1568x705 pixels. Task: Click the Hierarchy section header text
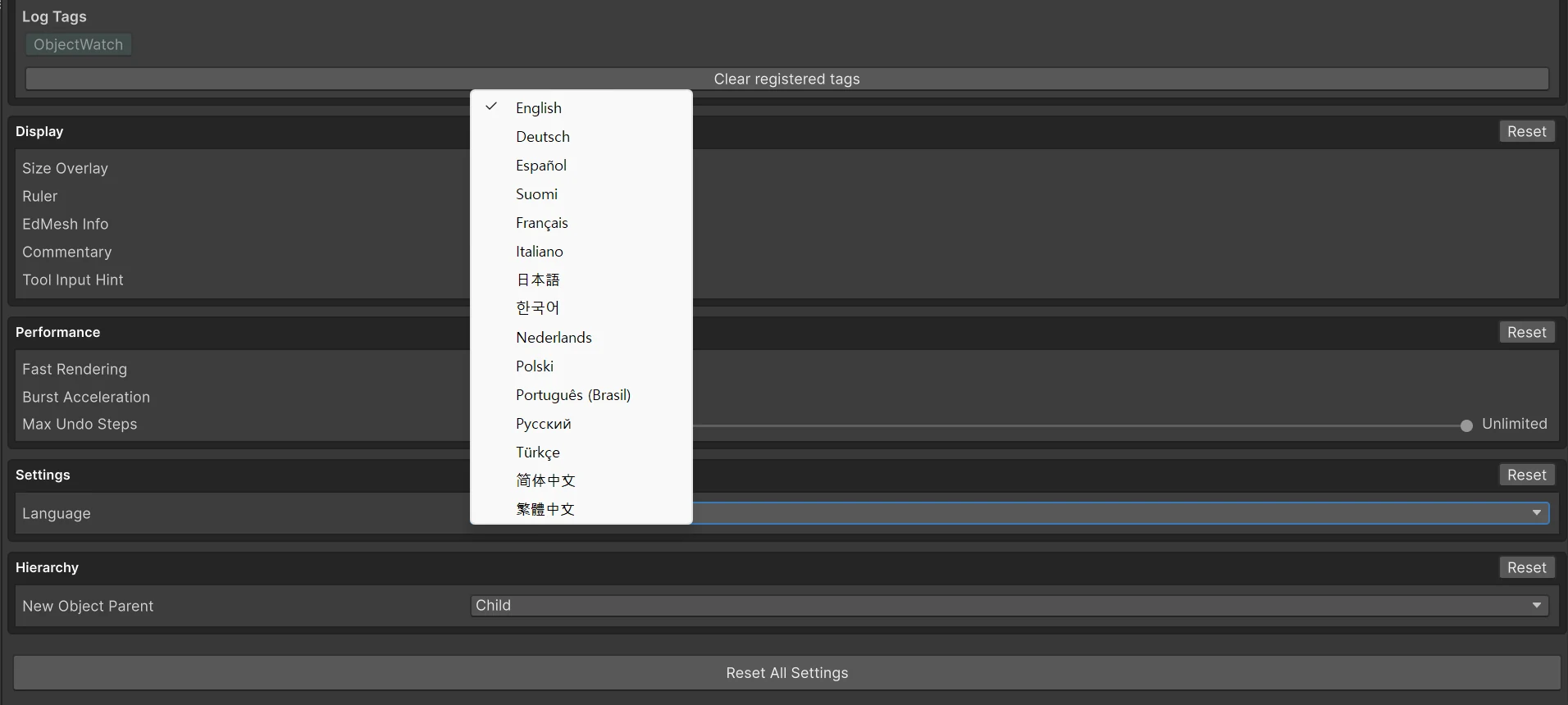[47, 567]
